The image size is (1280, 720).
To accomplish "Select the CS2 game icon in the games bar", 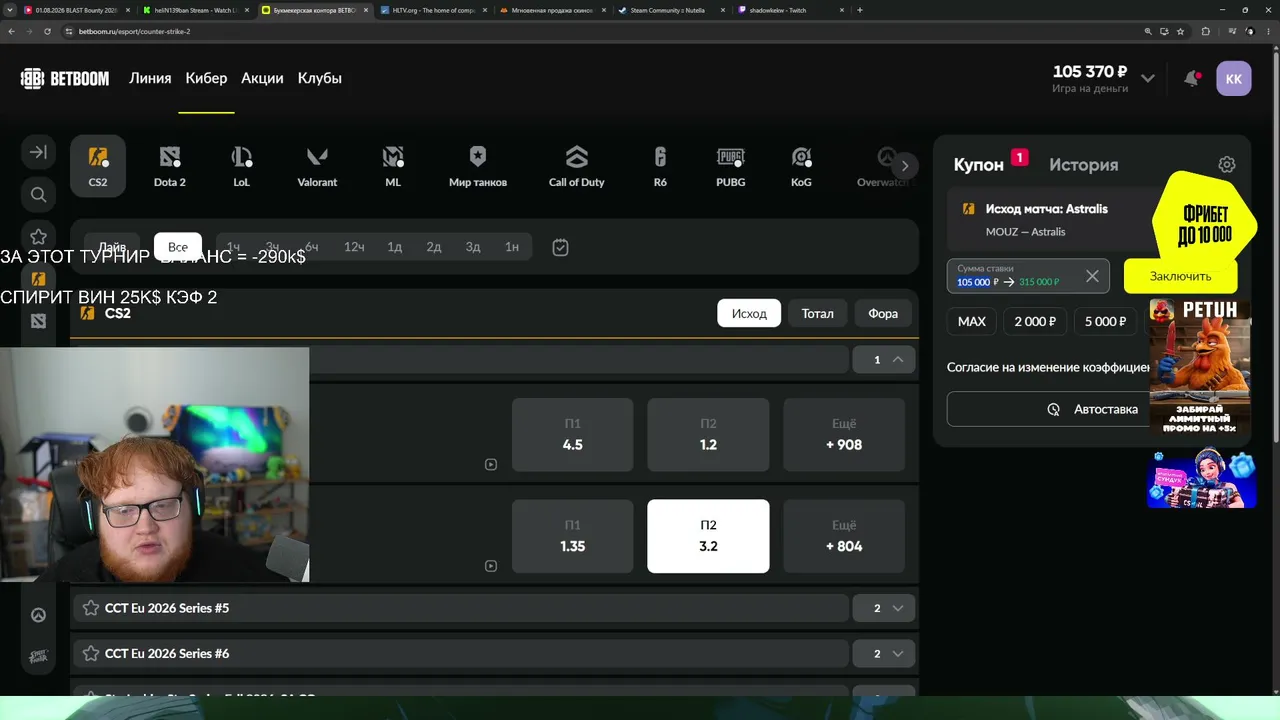I will tap(98, 166).
